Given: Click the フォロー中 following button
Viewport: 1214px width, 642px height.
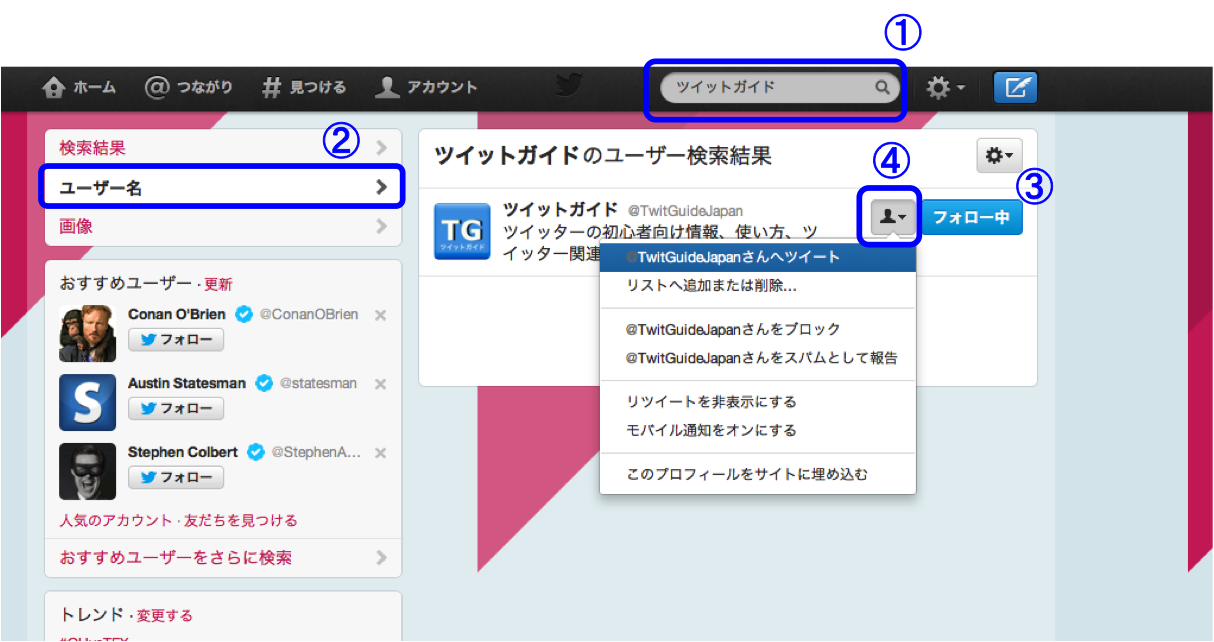Looking at the screenshot, I should pos(971,216).
